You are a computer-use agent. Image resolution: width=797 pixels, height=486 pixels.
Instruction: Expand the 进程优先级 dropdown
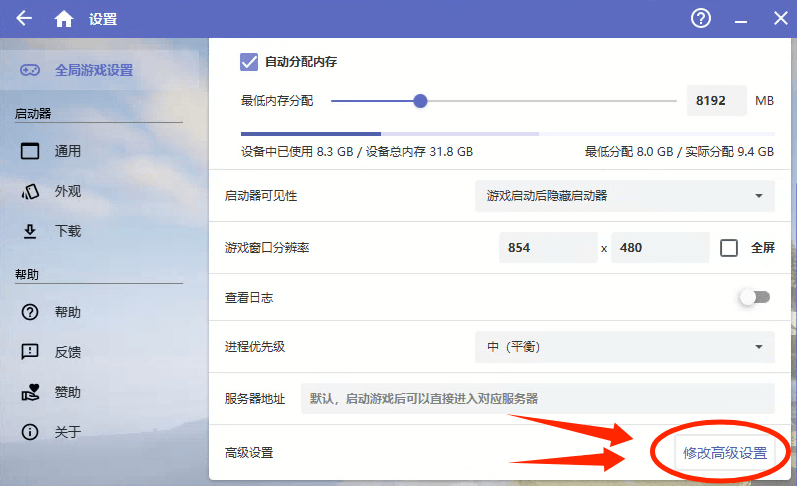(x=625, y=347)
